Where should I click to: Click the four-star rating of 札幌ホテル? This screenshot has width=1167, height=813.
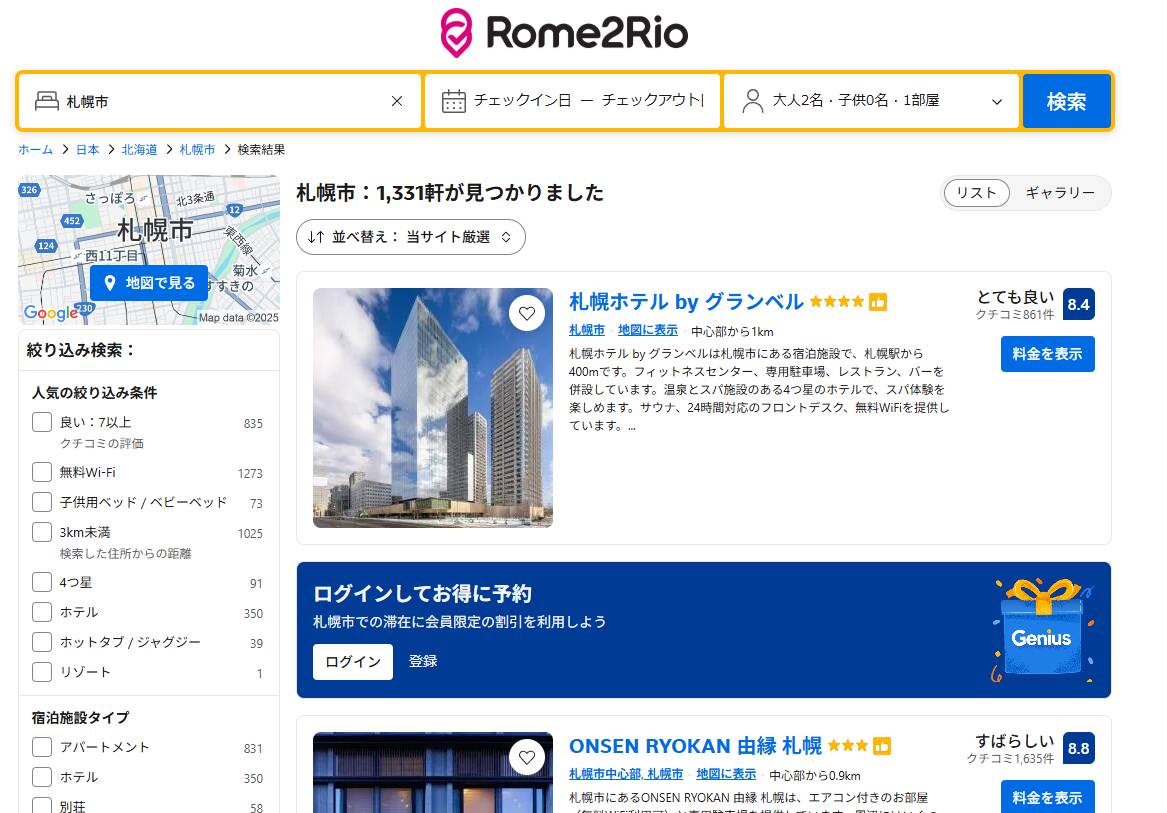tap(837, 302)
